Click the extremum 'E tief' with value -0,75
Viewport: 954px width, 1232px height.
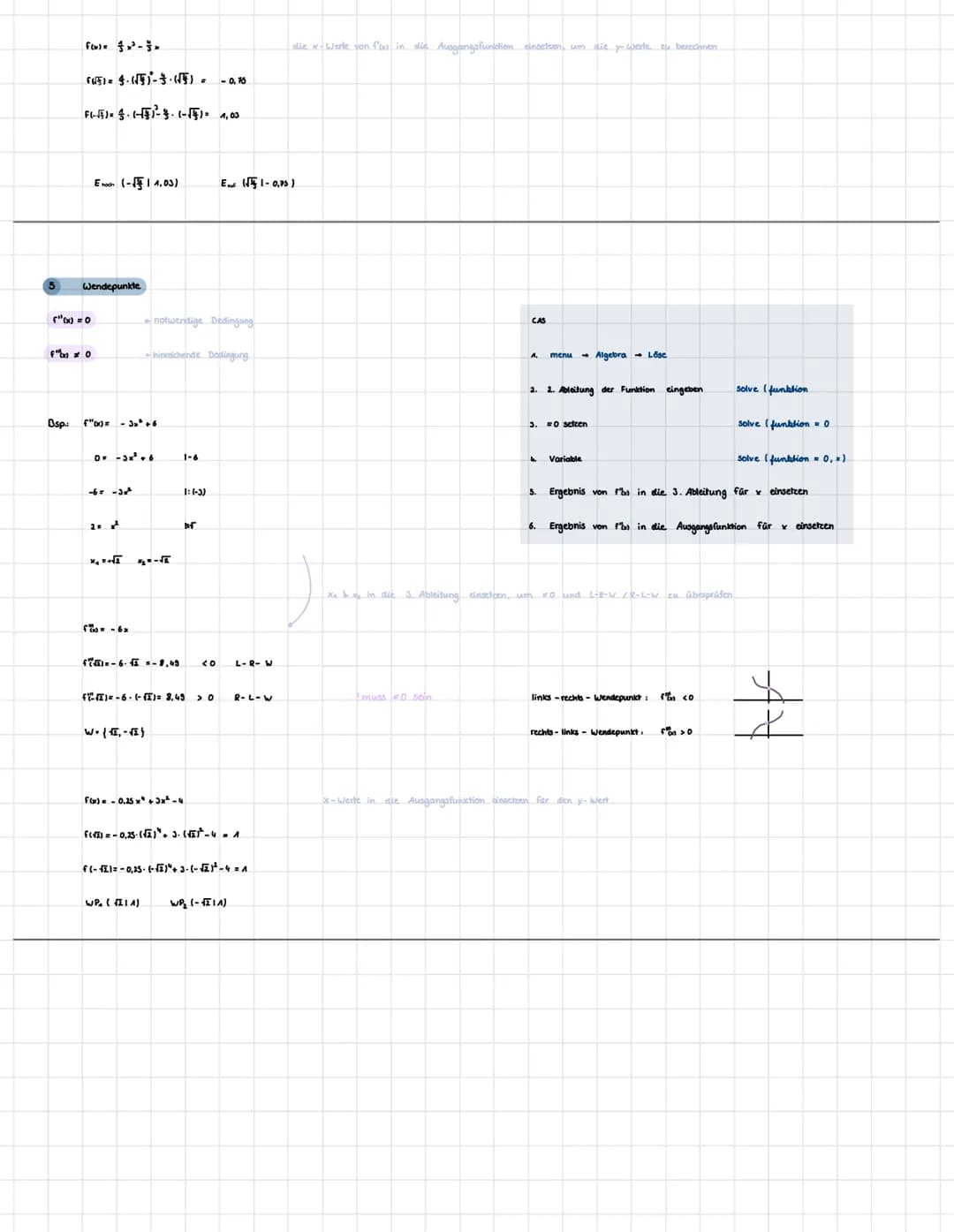coord(257,183)
